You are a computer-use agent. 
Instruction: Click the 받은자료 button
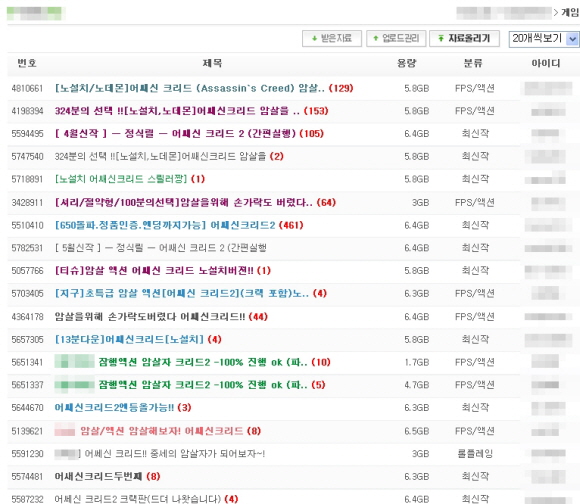[332, 38]
